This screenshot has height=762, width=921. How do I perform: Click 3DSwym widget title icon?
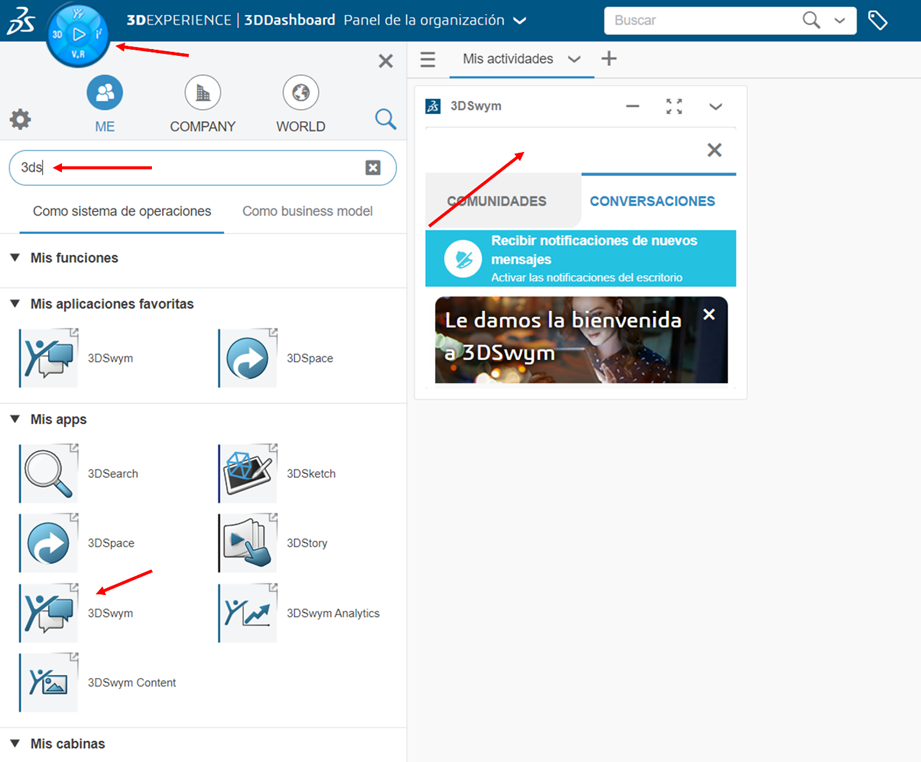[x=433, y=106]
